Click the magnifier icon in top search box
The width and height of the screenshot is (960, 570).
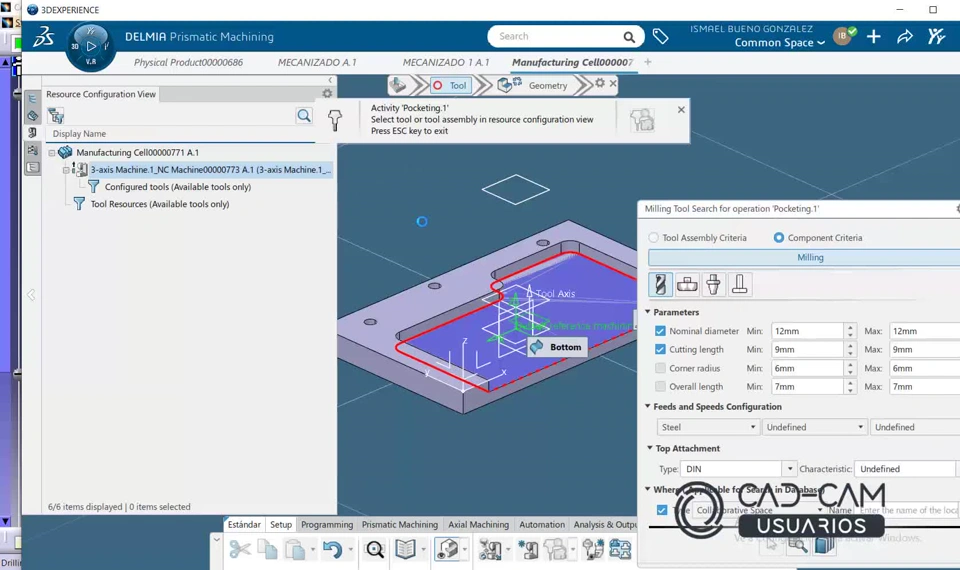[629, 37]
